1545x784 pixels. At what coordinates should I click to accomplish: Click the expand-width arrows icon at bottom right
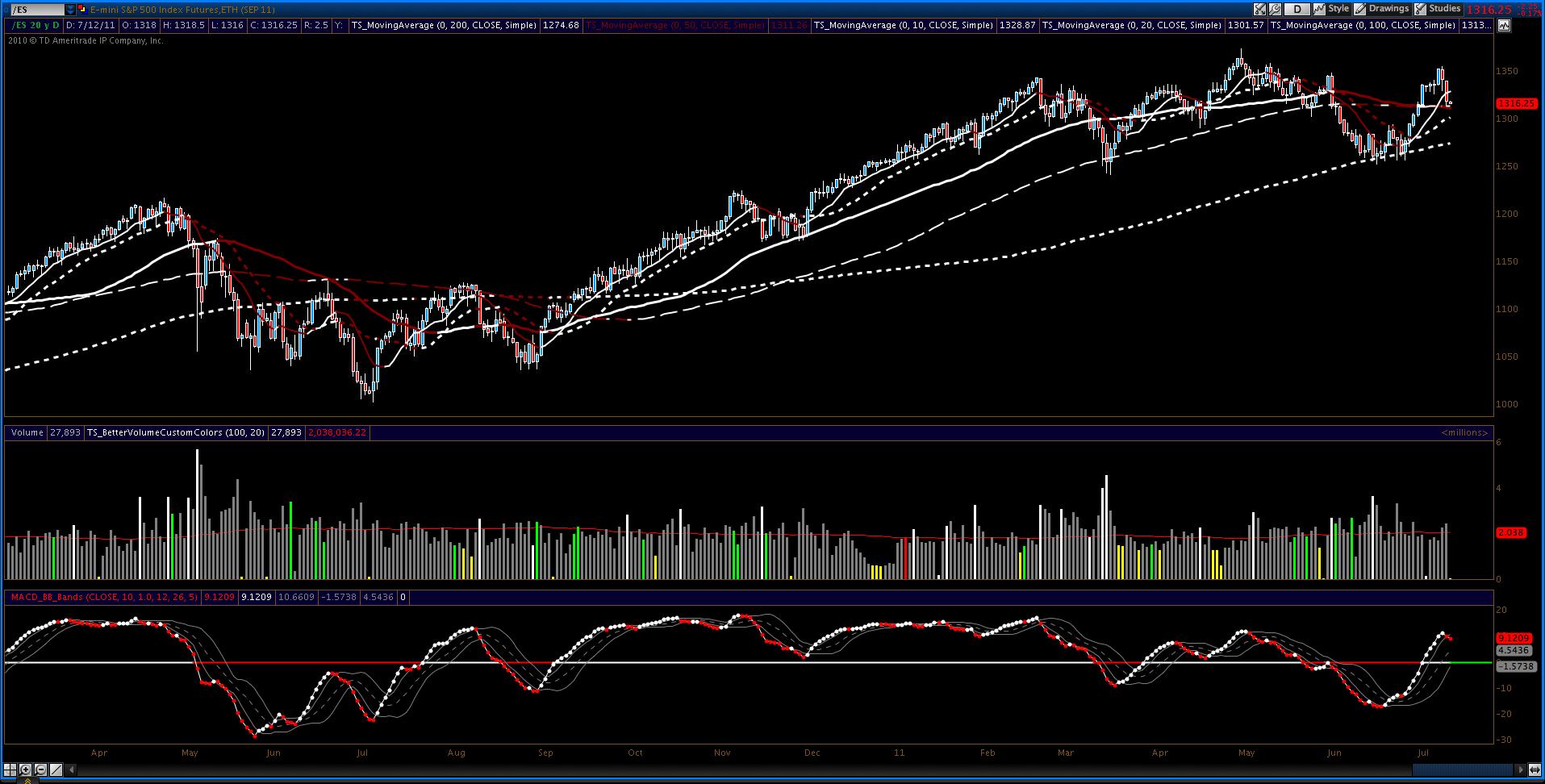pos(1535,769)
